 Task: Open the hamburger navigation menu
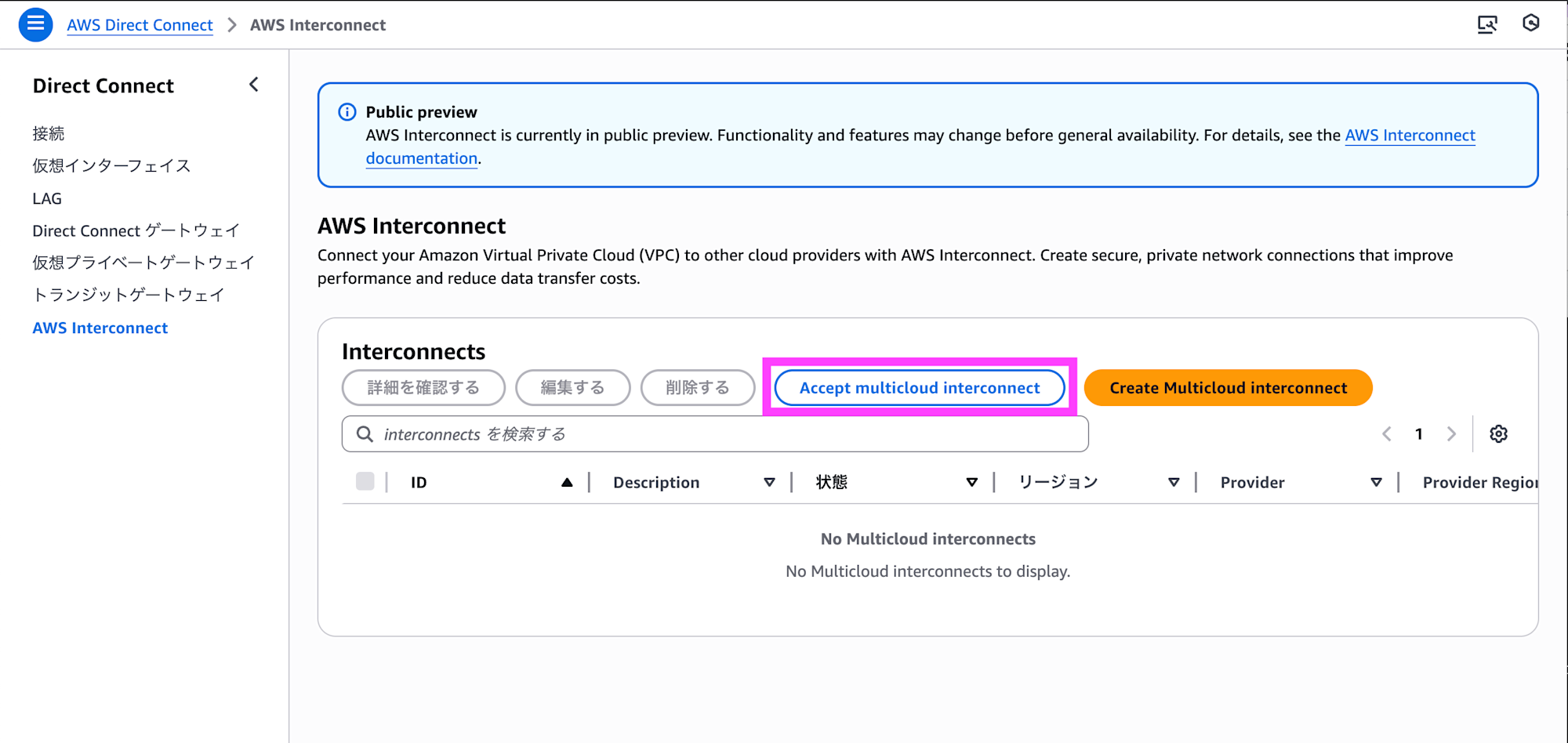[35, 24]
